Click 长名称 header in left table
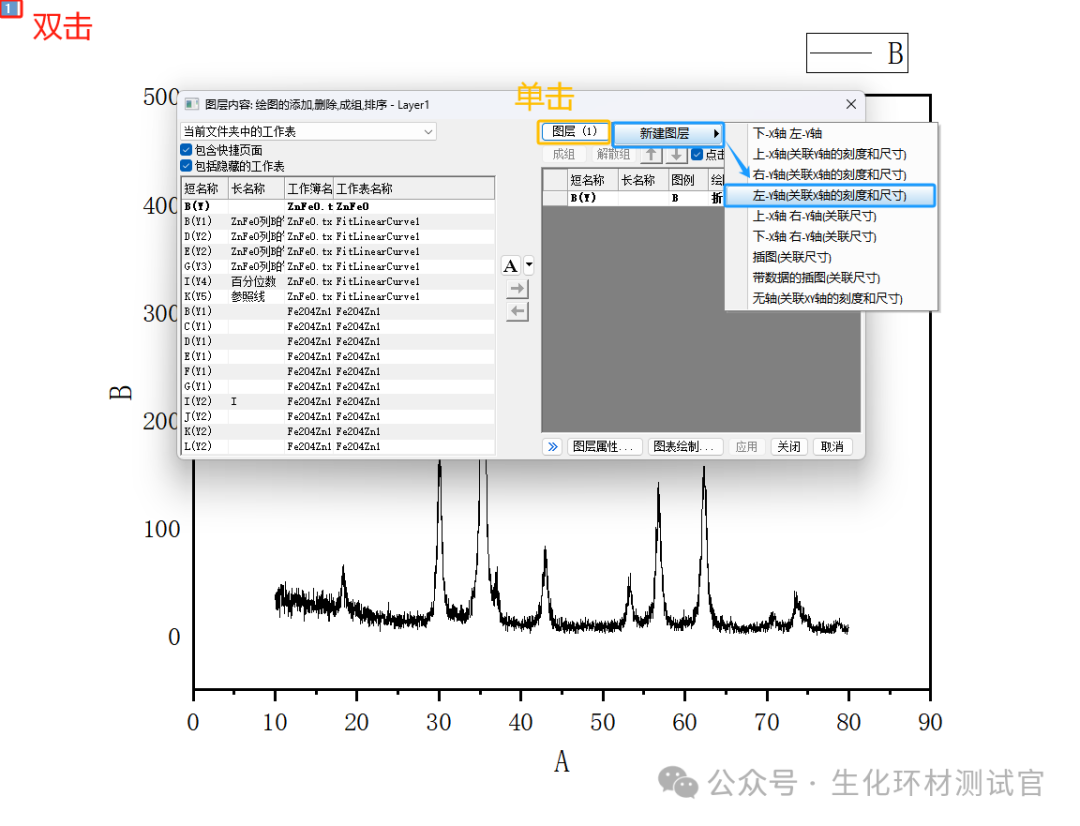 [x=256, y=188]
